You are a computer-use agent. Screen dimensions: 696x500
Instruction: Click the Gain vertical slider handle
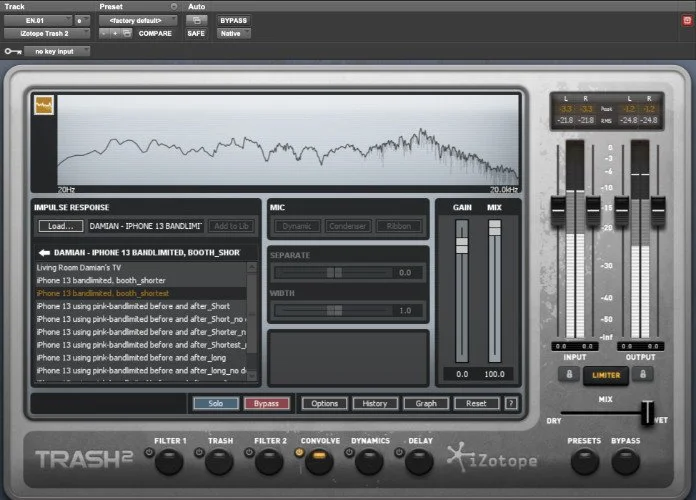(462, 245)
